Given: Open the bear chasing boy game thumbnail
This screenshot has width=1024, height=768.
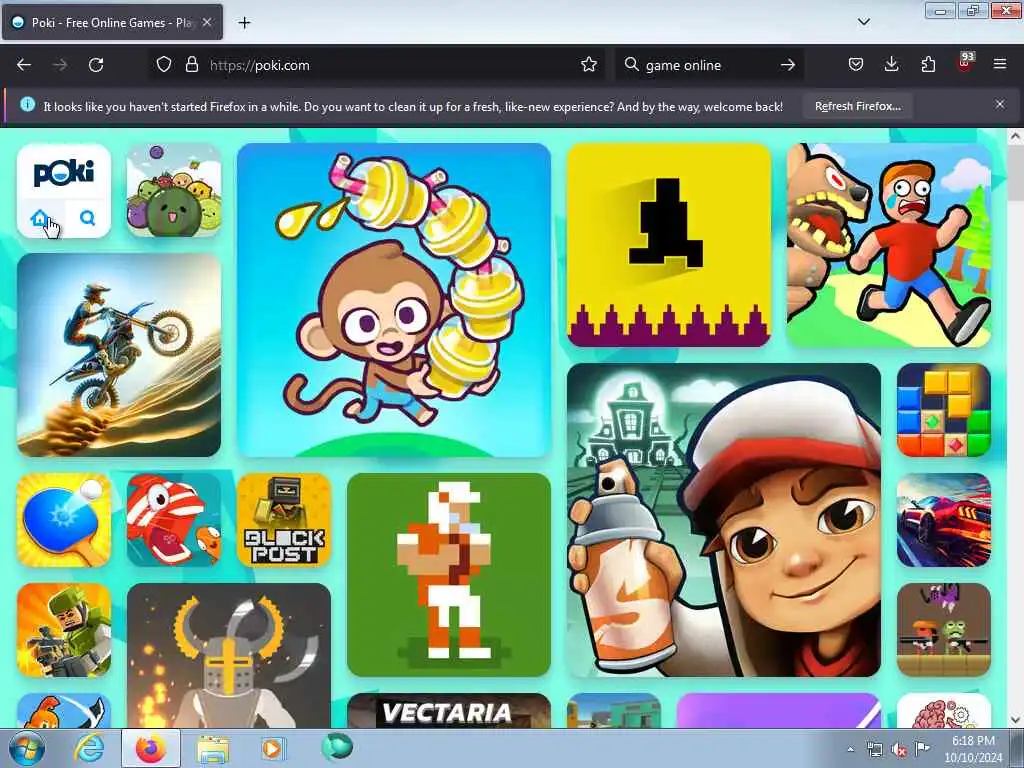Looking at the screenshot, I should (889, 245).
